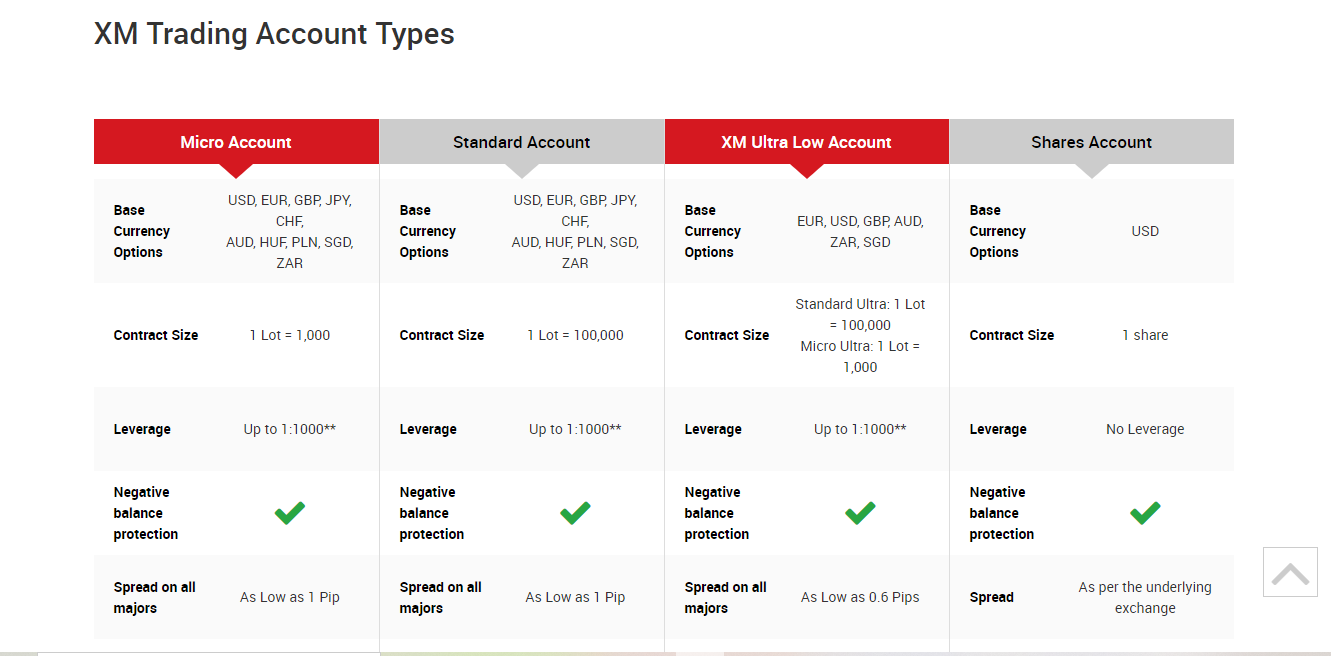Click the Standard Account green checkmark
The height and width of the screenshot is (656, 1331).
pyautogui.click(x=575, y=513)
